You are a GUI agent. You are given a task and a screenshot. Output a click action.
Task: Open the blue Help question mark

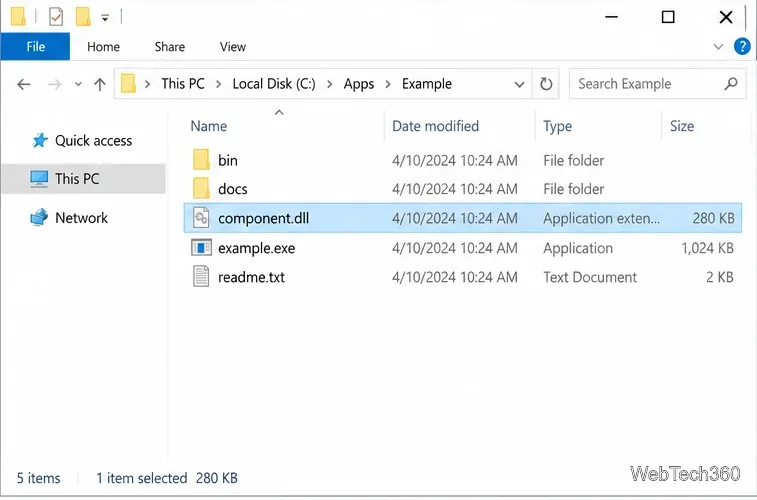pos(742,47)
